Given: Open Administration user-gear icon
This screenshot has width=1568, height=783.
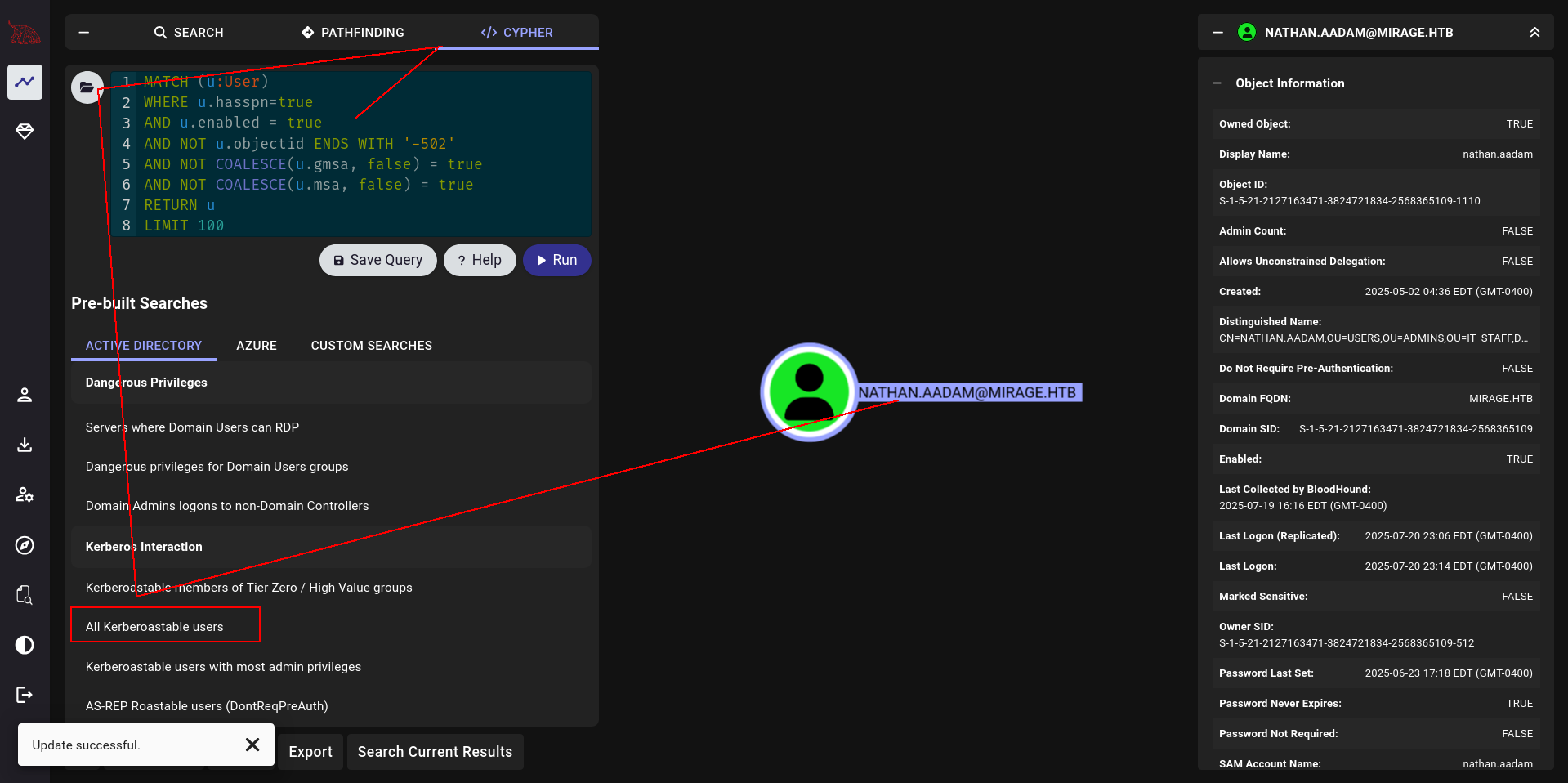Looking at the screenshot, I should [x=25, y=495].
